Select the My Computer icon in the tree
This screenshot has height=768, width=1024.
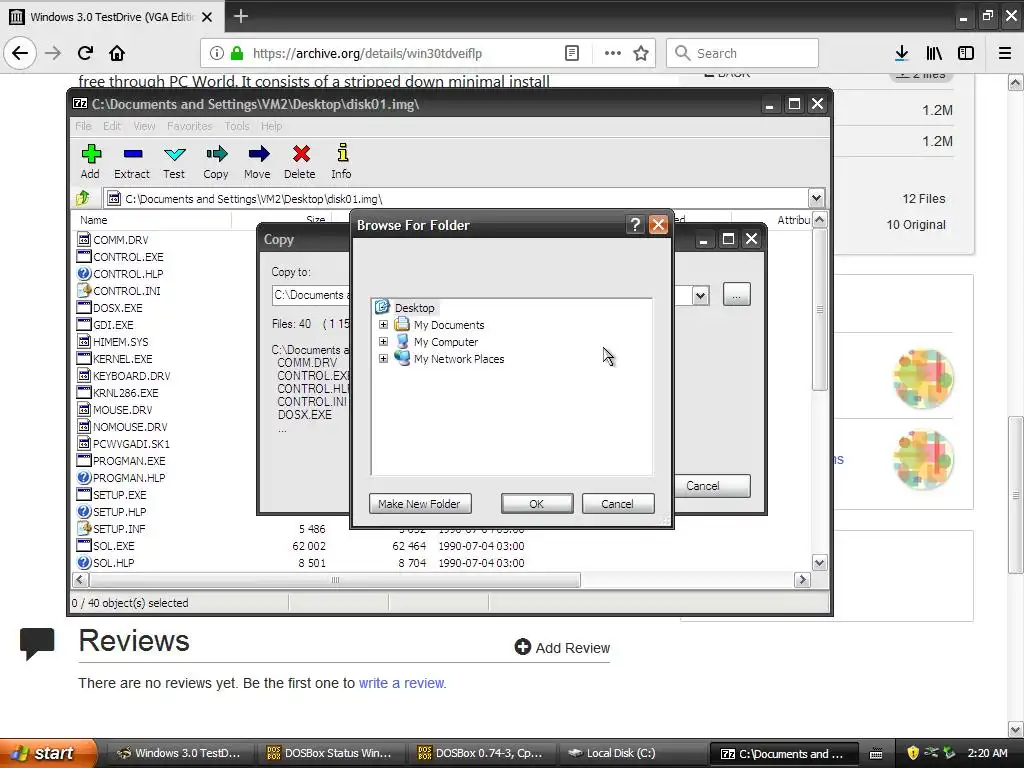pos(402,342)
